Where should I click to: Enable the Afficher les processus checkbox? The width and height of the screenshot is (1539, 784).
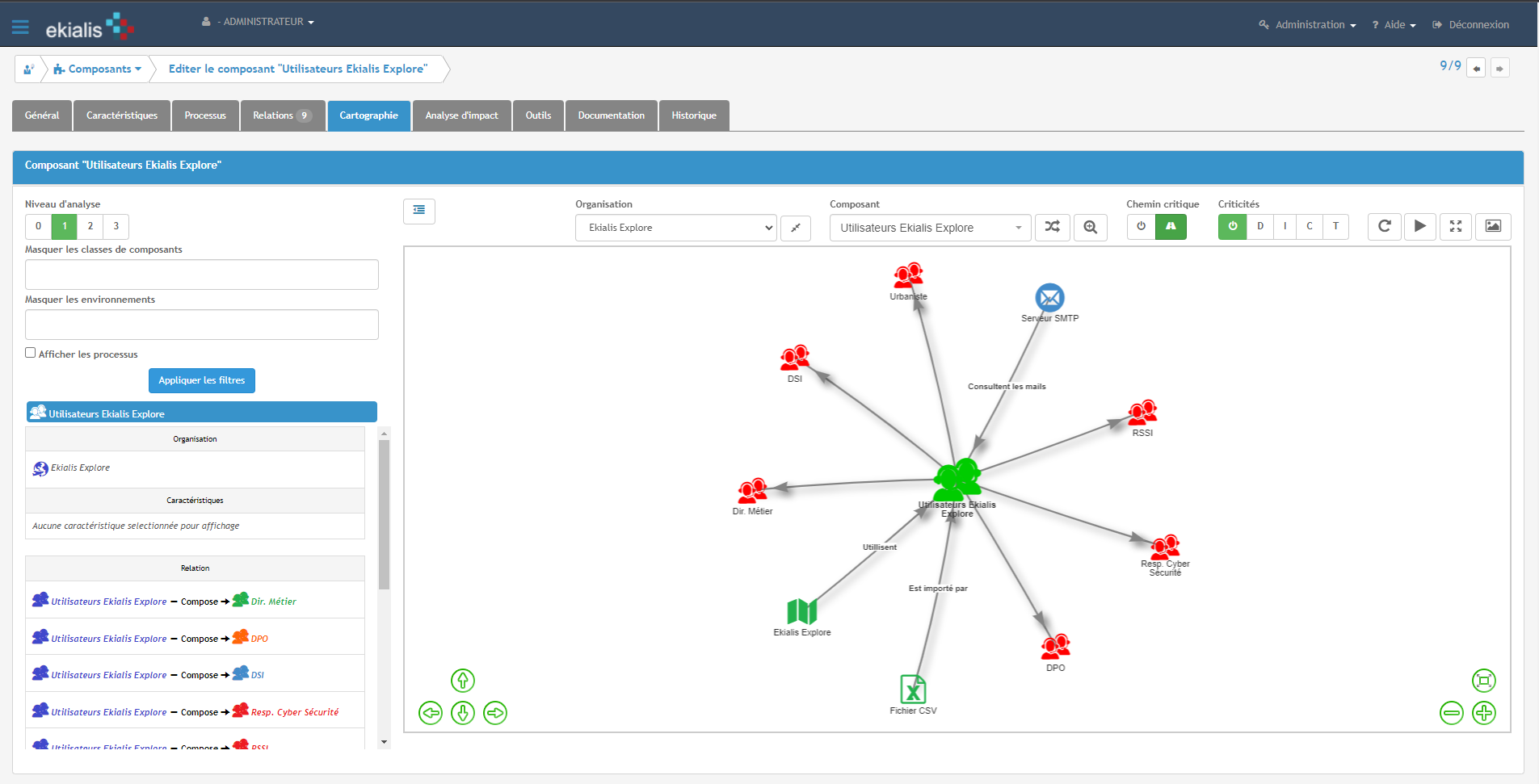(x=30, y=352)
